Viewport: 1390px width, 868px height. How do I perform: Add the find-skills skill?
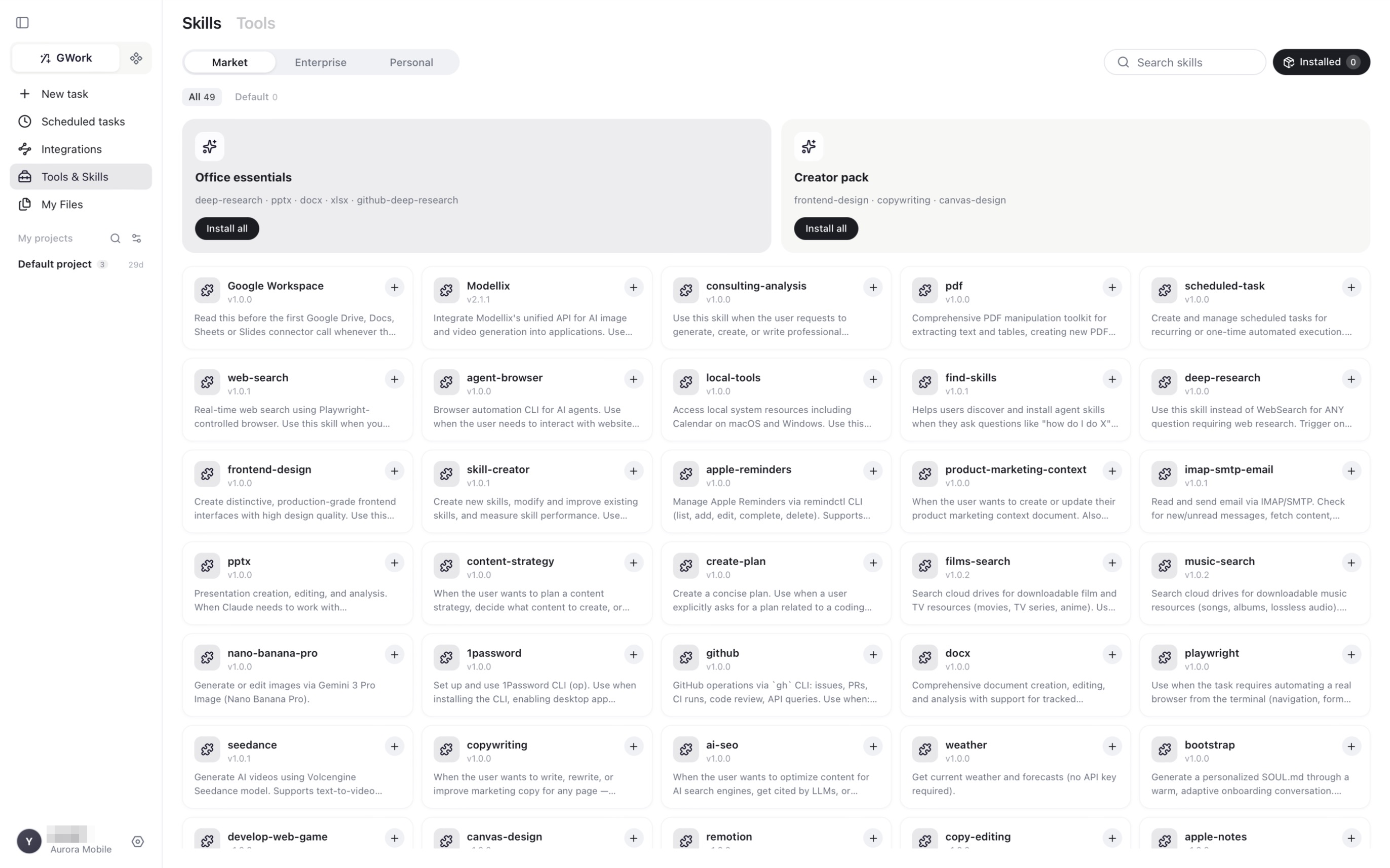tap(1112, 379)
